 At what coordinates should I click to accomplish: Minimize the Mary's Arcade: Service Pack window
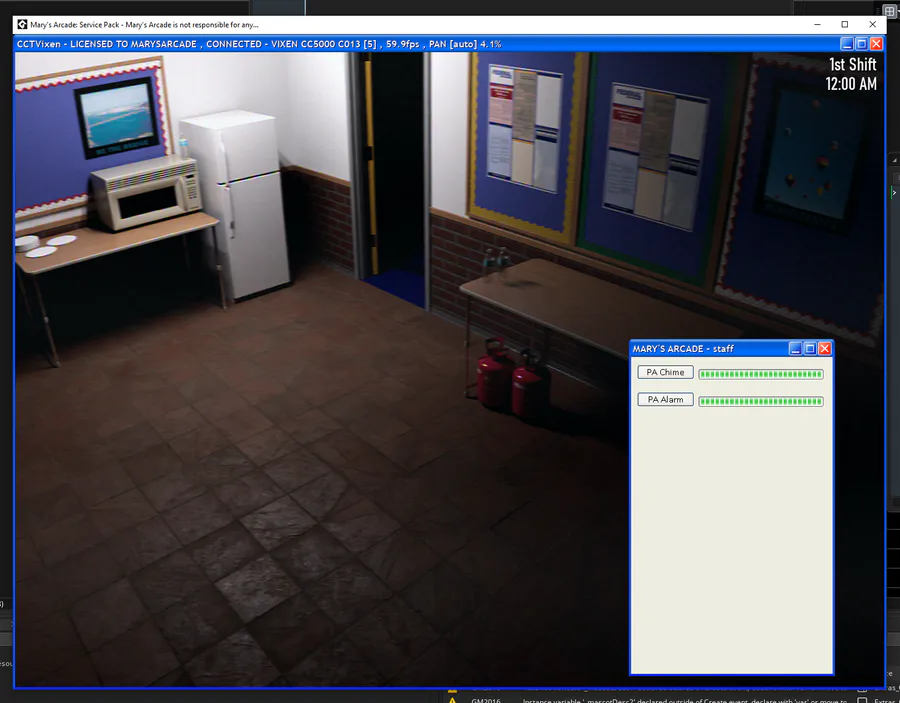[817, 25]
